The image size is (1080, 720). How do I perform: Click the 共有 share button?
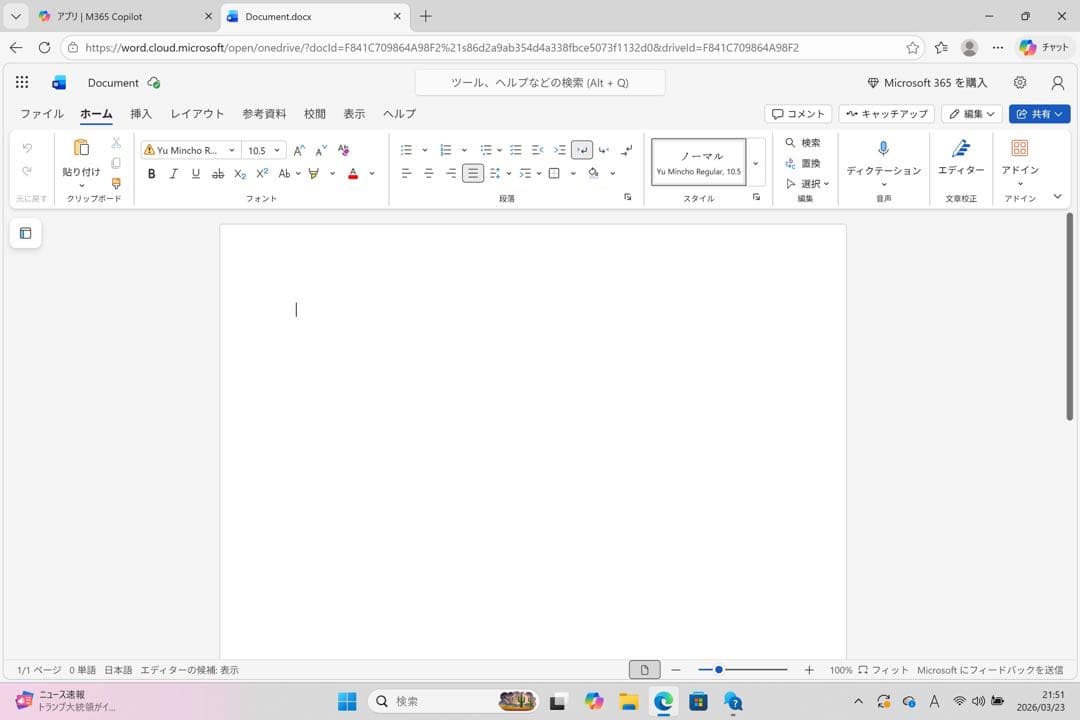pos(1039,114)
